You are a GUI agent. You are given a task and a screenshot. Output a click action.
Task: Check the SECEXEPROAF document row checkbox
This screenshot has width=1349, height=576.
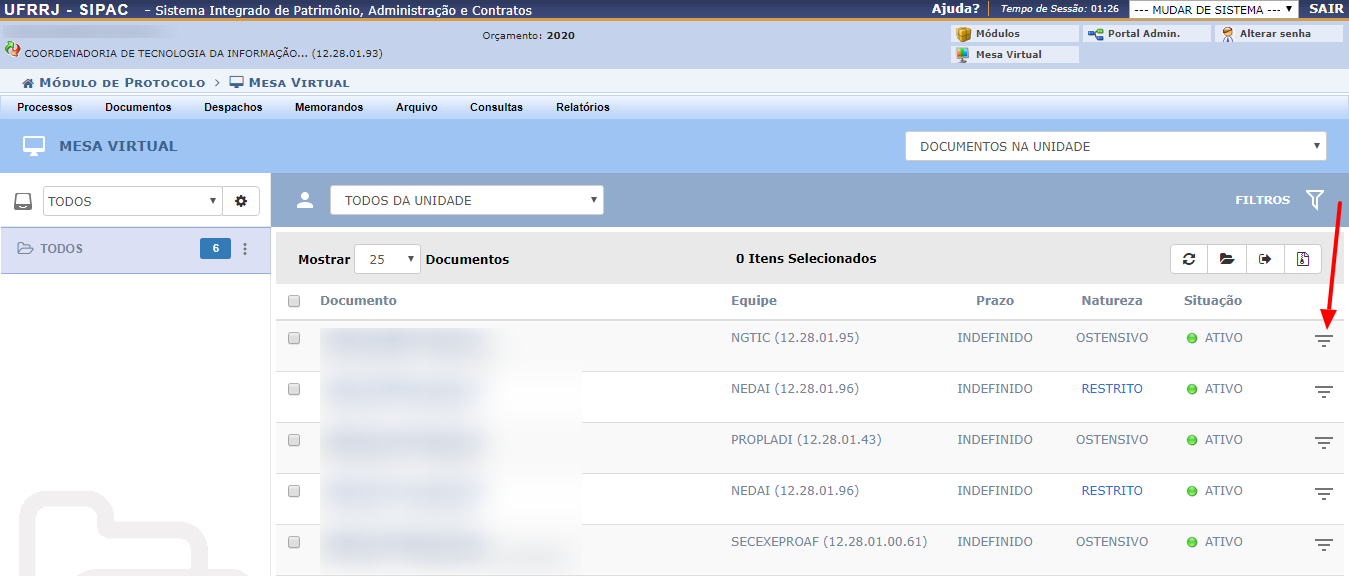(x=294, y=542)
